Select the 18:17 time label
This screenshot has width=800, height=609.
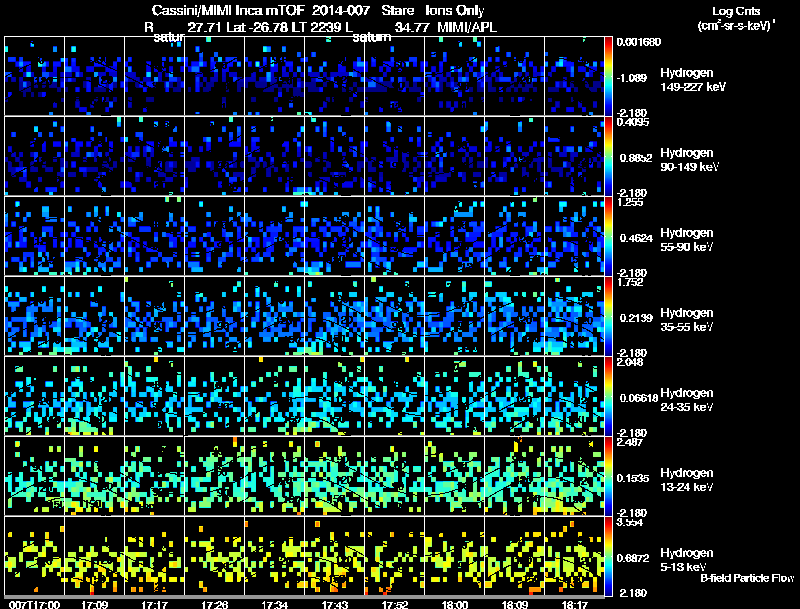(x=574, y=604)
